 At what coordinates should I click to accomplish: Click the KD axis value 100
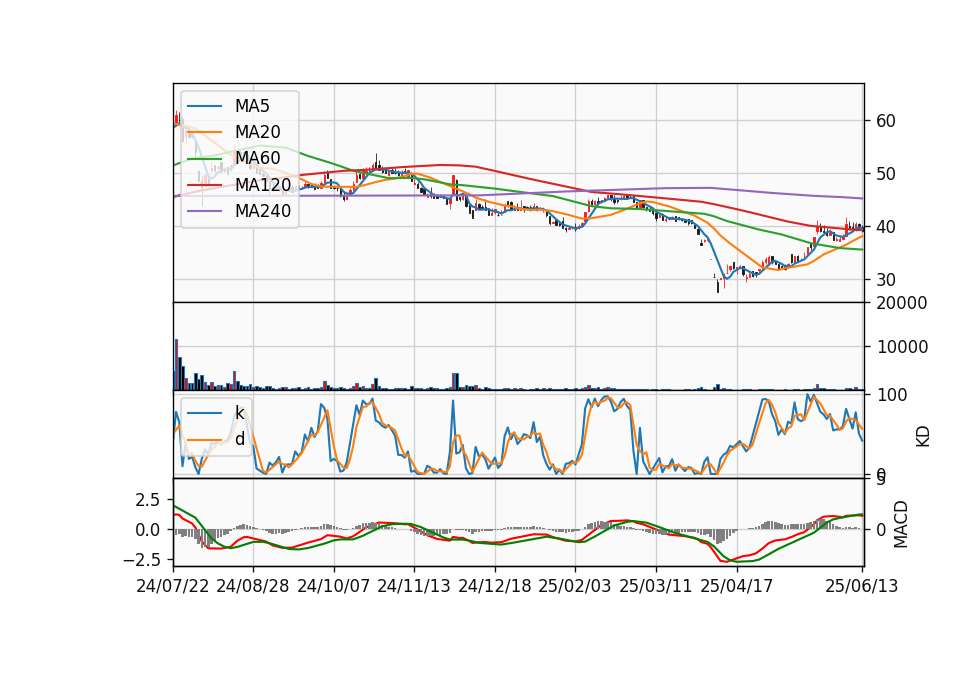pyautogui.click(x=892, y=395)
